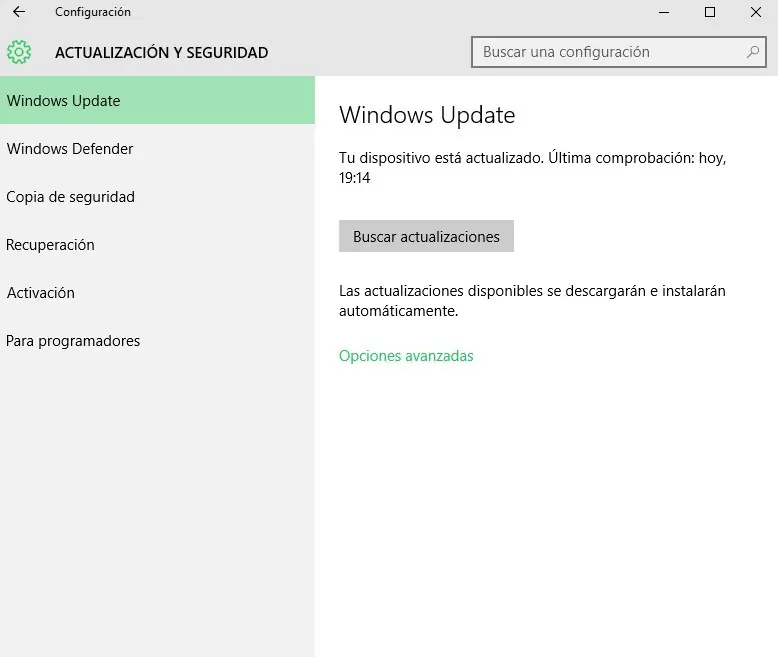Screen dimensions: 778x657
Task: Click the Windows Update page heading
Action: point(427,115)
